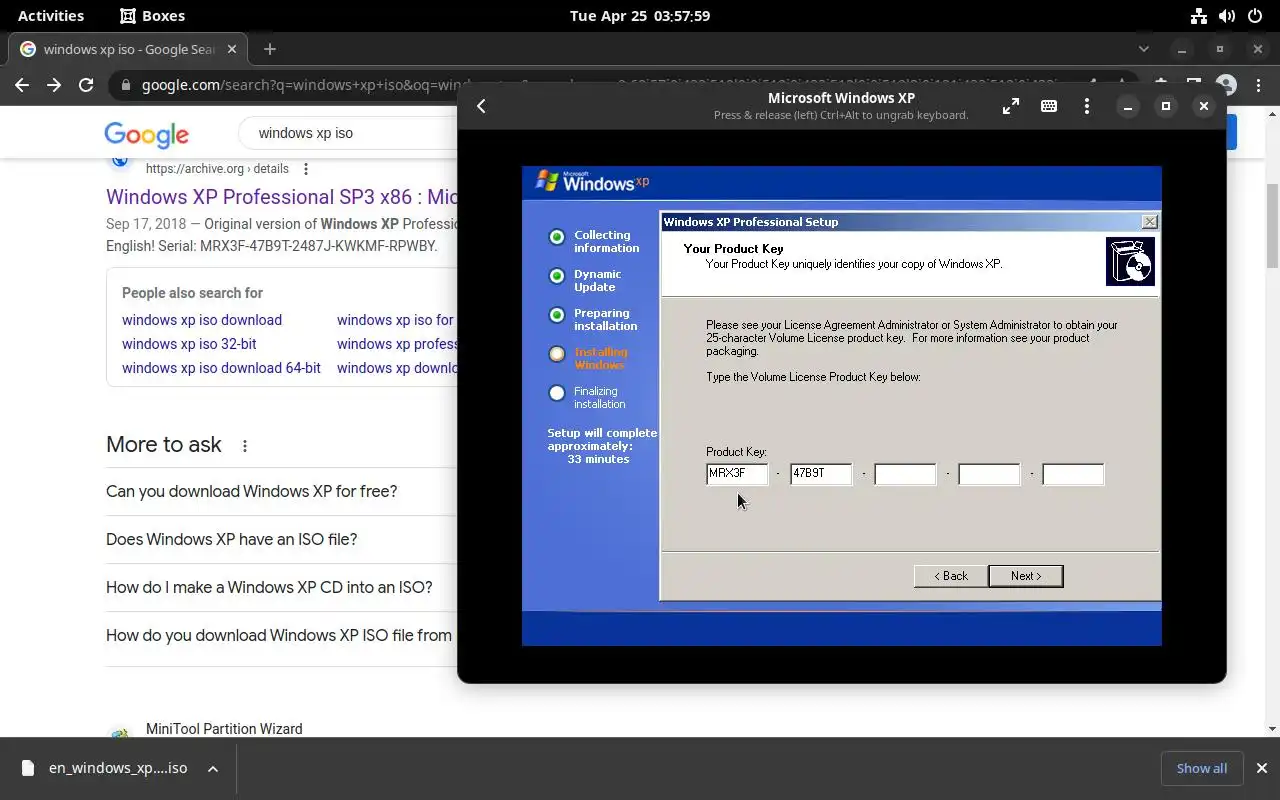Open the archive.org result options dots

point(306,169)
